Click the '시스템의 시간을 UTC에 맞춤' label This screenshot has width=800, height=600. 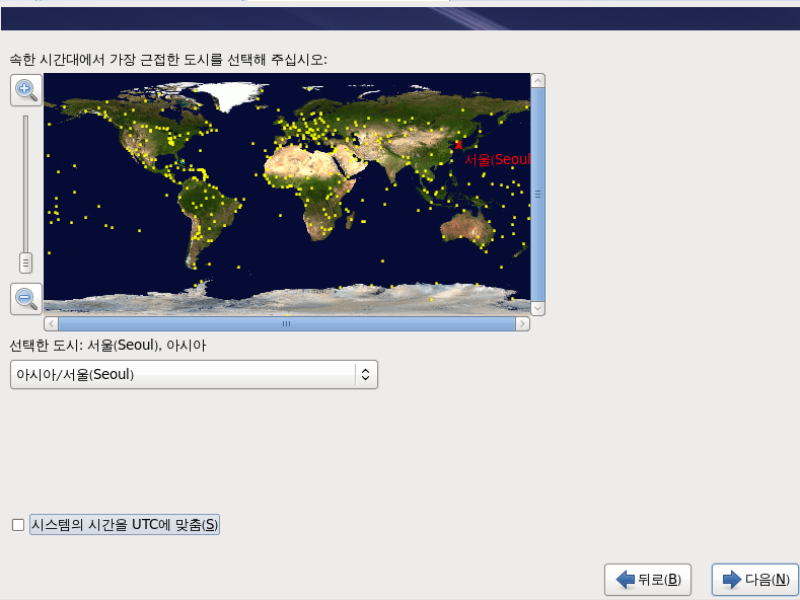(124, 524)
